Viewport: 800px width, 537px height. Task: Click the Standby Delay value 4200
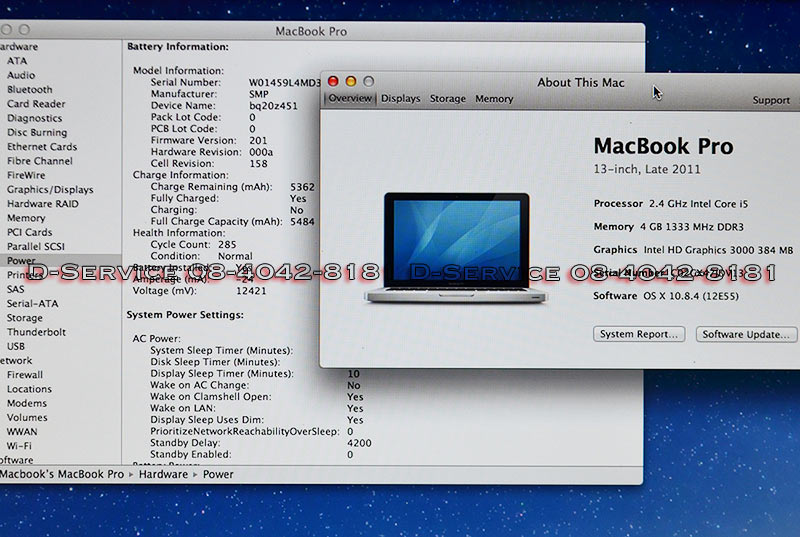tap(359, 443)
